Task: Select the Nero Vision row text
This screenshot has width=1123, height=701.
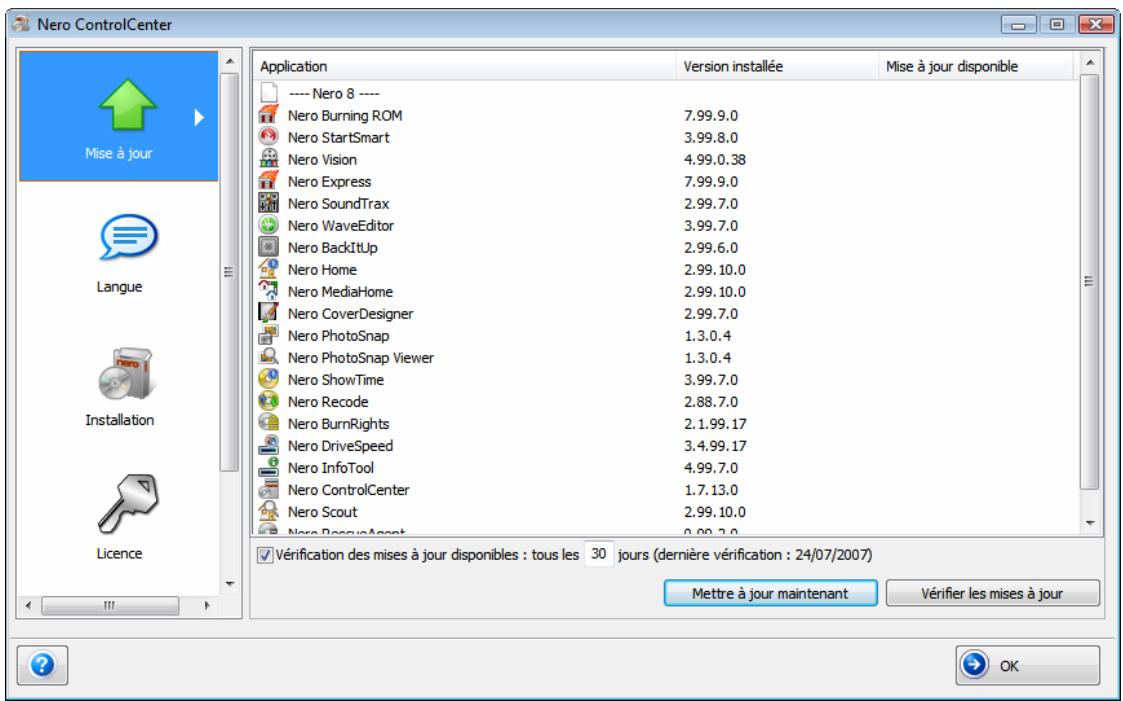Action: (322, 160)
